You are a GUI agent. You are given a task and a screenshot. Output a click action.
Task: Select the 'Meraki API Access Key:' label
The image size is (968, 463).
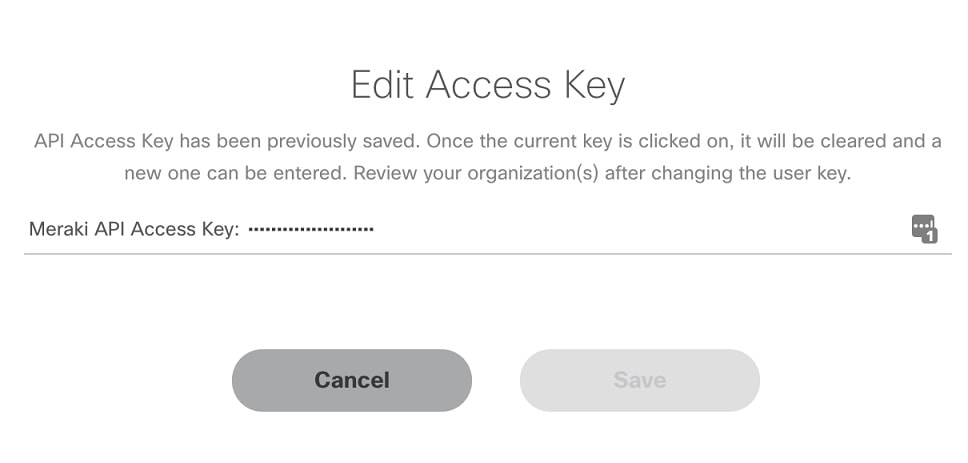(x=134, y=230)
